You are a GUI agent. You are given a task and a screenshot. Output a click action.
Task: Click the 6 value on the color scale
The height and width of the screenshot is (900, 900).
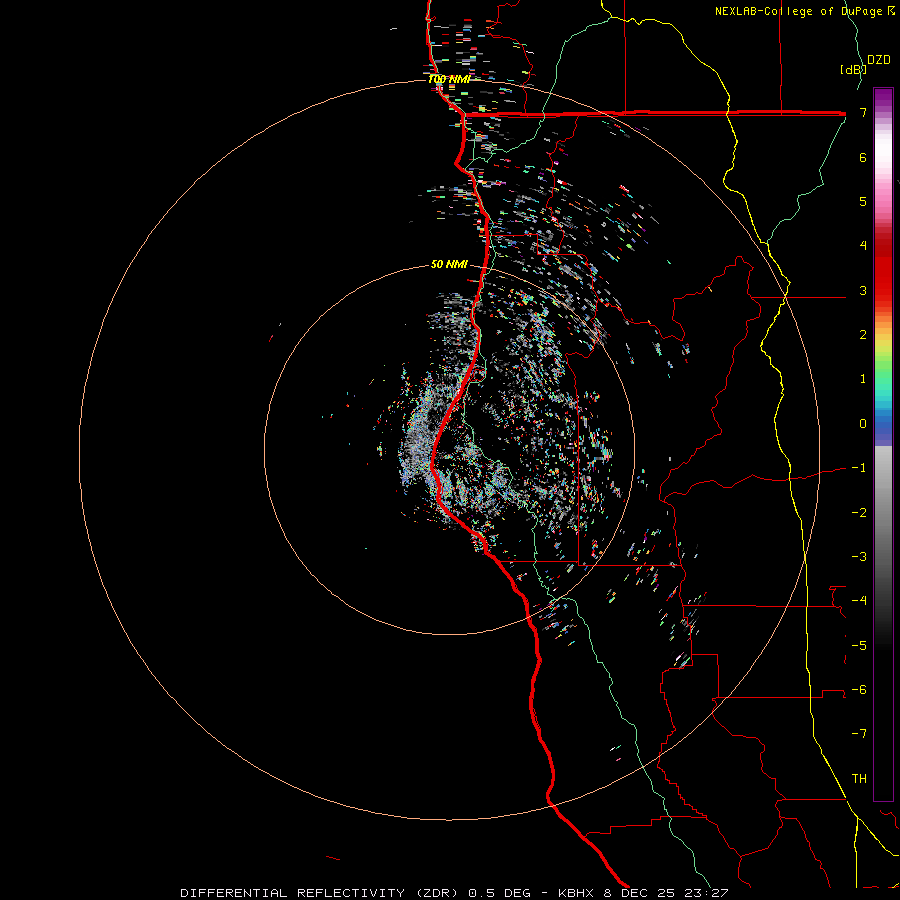click(863, 157)
